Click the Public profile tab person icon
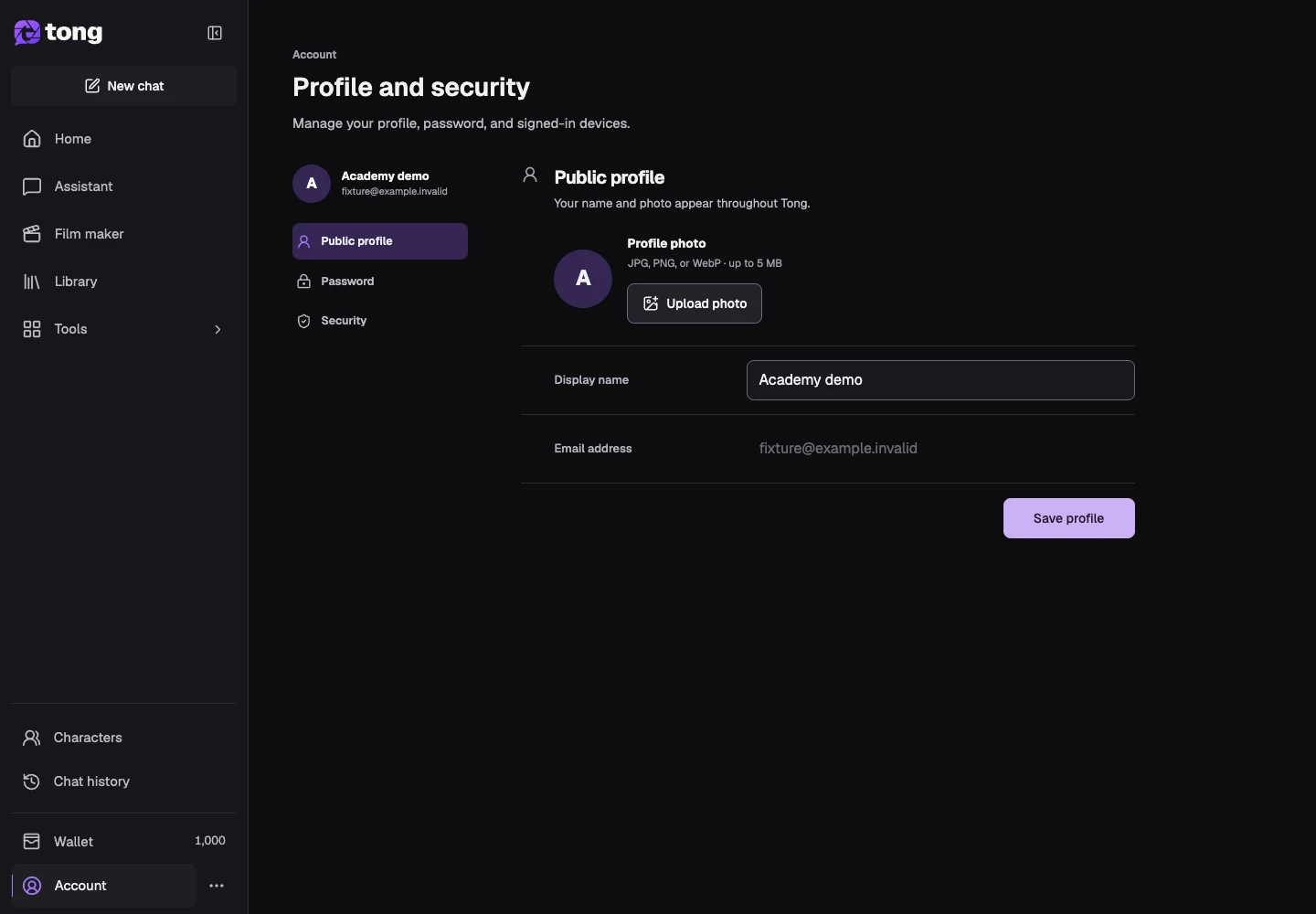 point(304,241)
